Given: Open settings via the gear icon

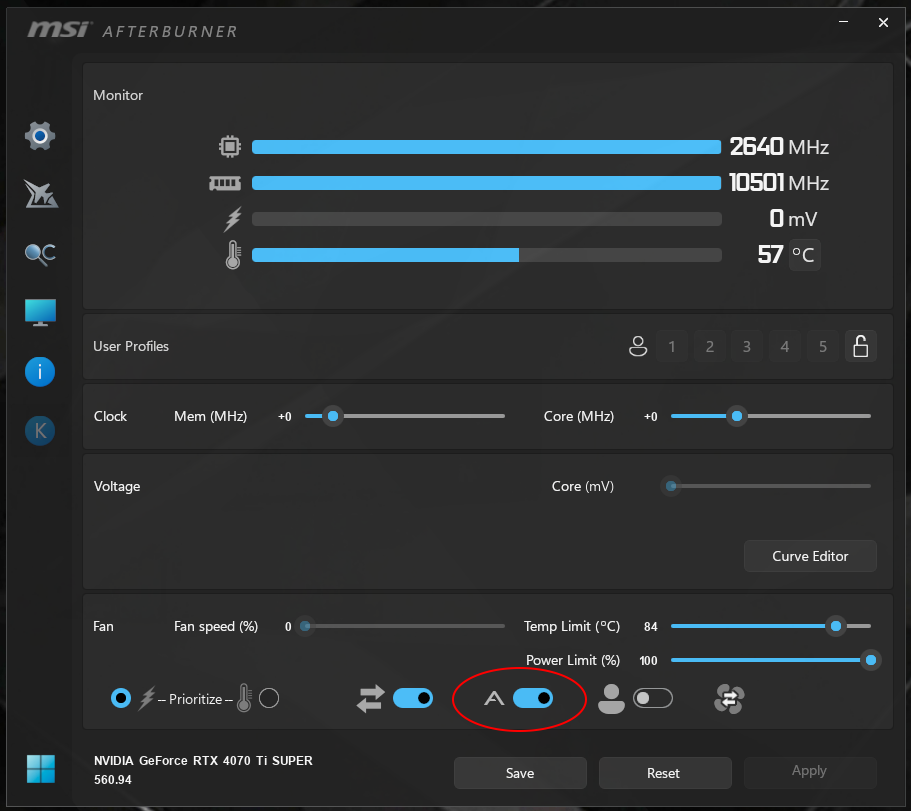Looking at the screenshot, I should 40,136.
